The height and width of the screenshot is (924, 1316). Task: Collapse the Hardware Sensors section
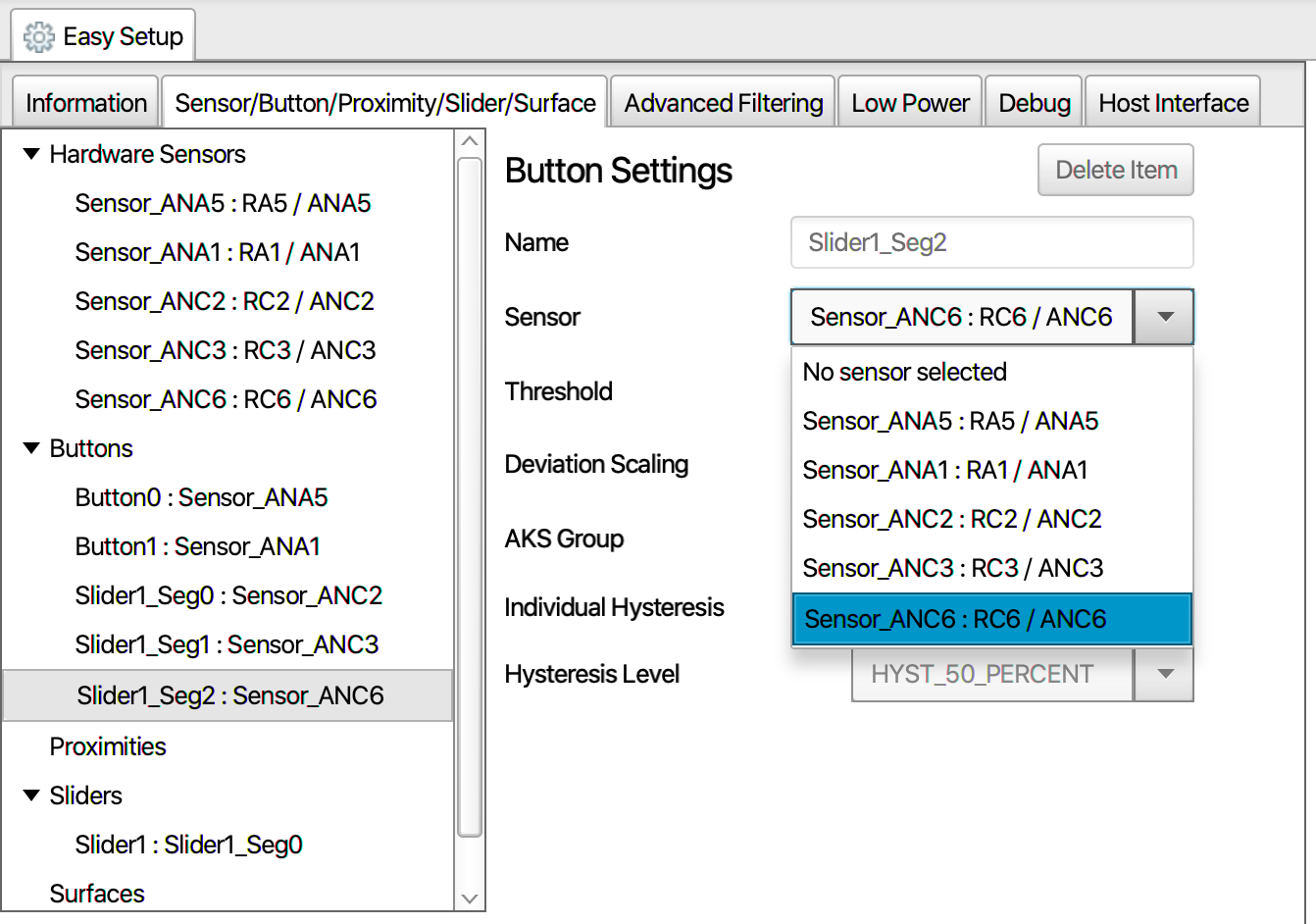[30, 154]
